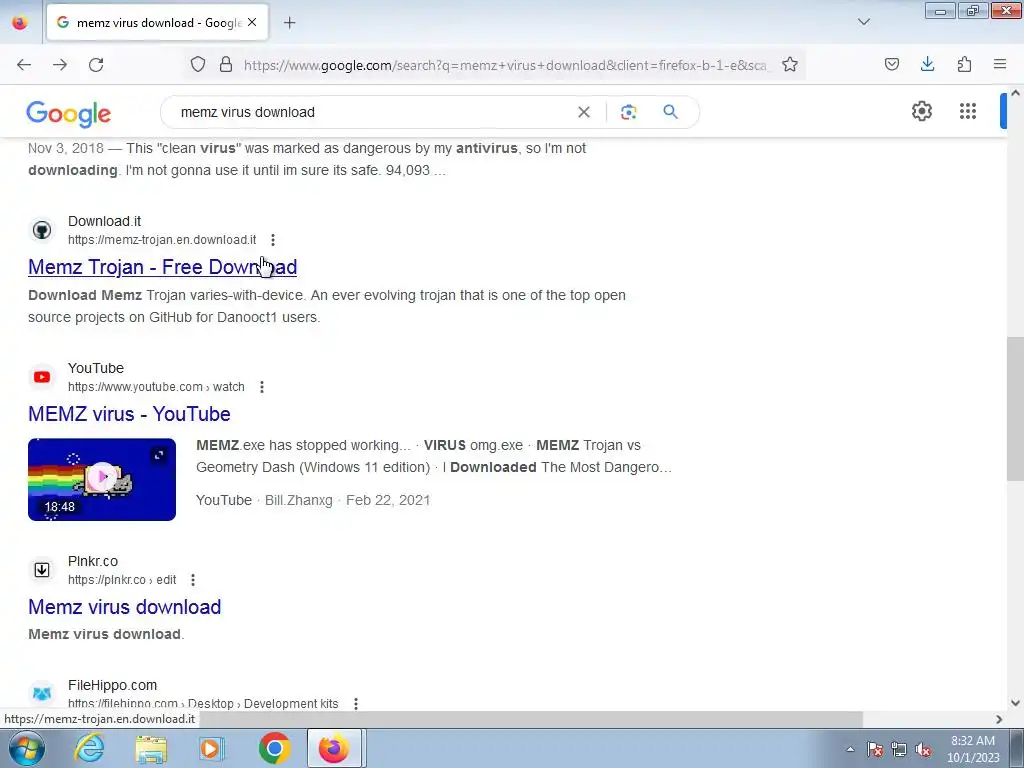The image size is (1024, 768).
Task: Click the vertical page scrollbar thumb
Action: pos(1015,408)
